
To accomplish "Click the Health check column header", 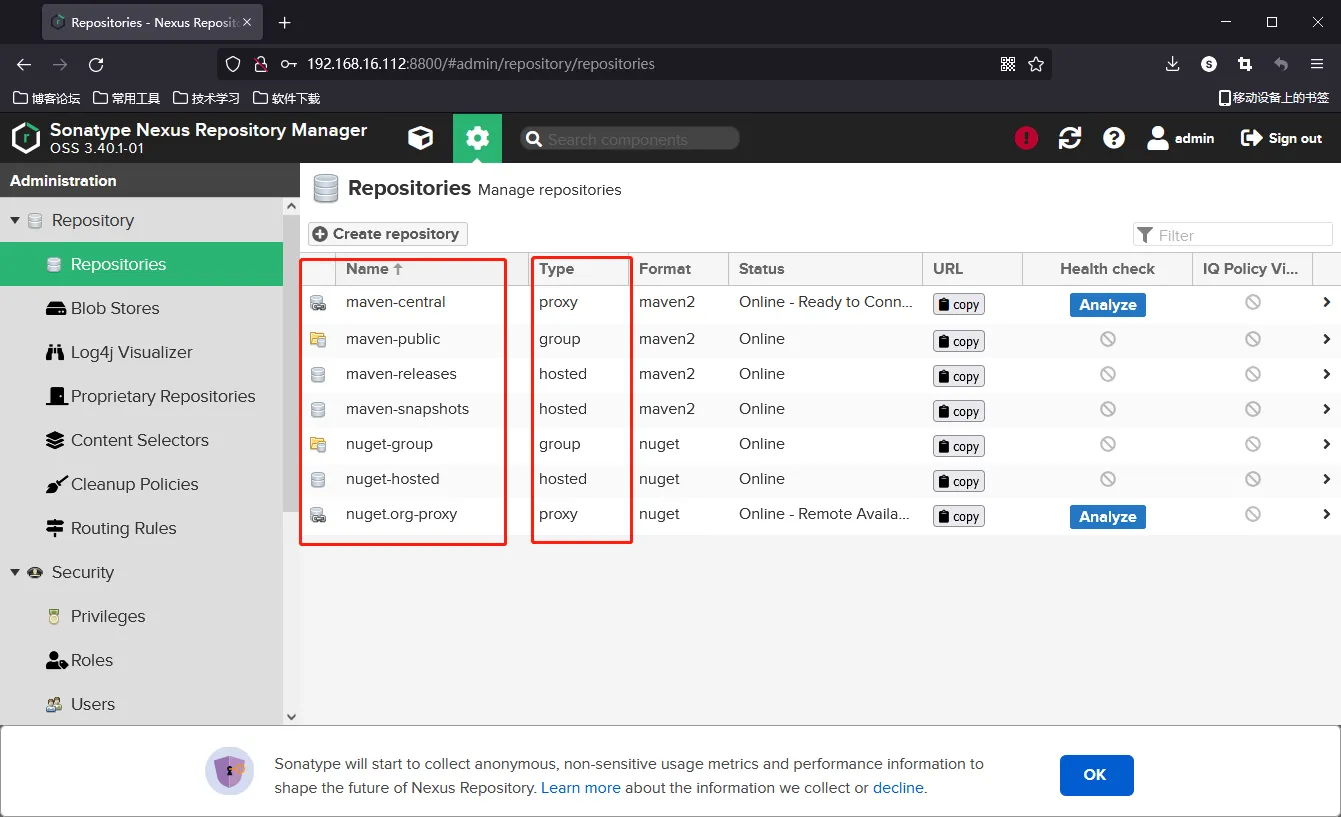I will (1107, 269).
